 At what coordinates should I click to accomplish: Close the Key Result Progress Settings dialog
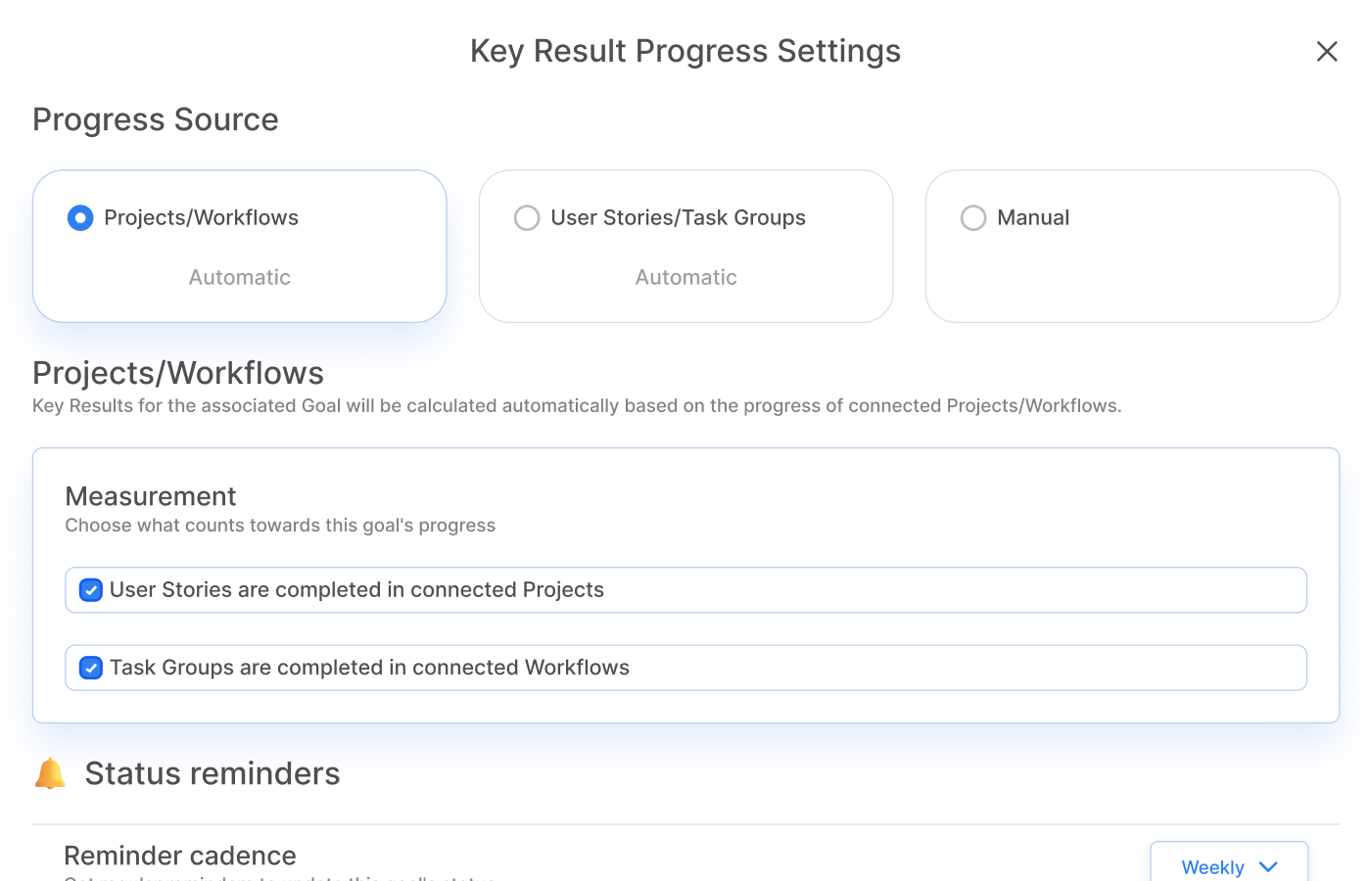(x=1326, y=51)
